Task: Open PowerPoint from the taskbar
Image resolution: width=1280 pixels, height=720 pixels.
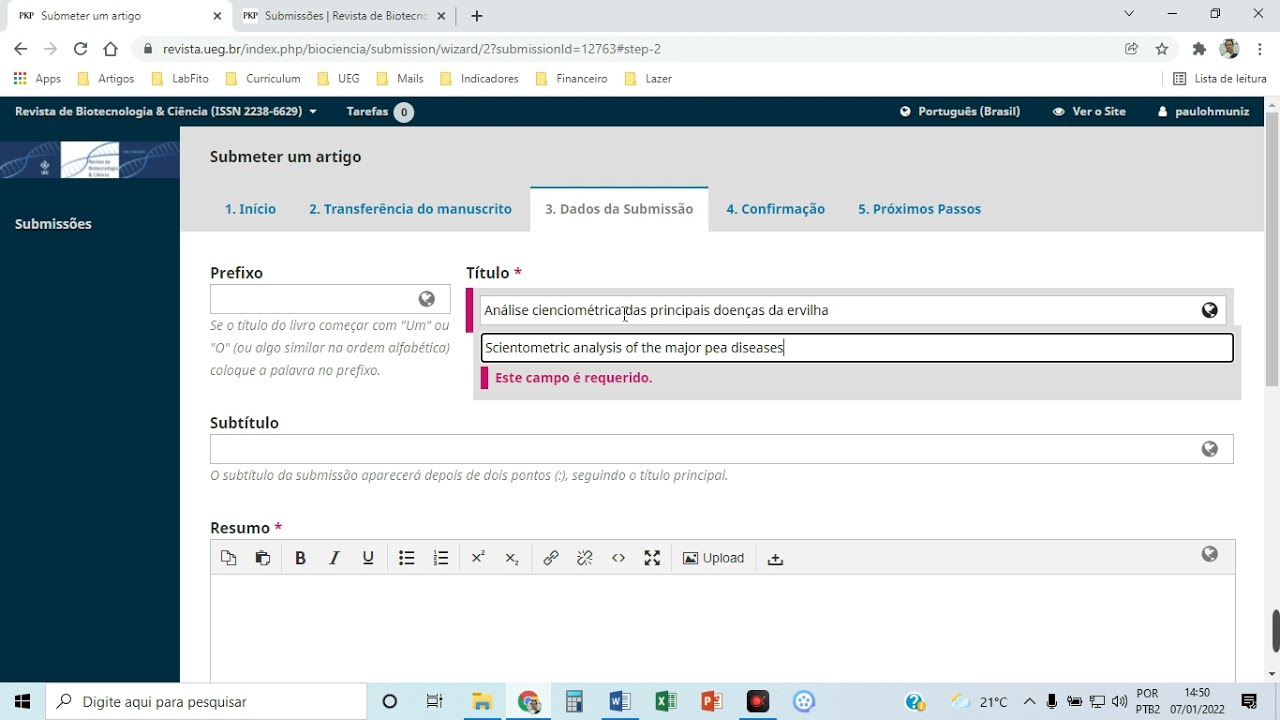Action: point(712,702)
